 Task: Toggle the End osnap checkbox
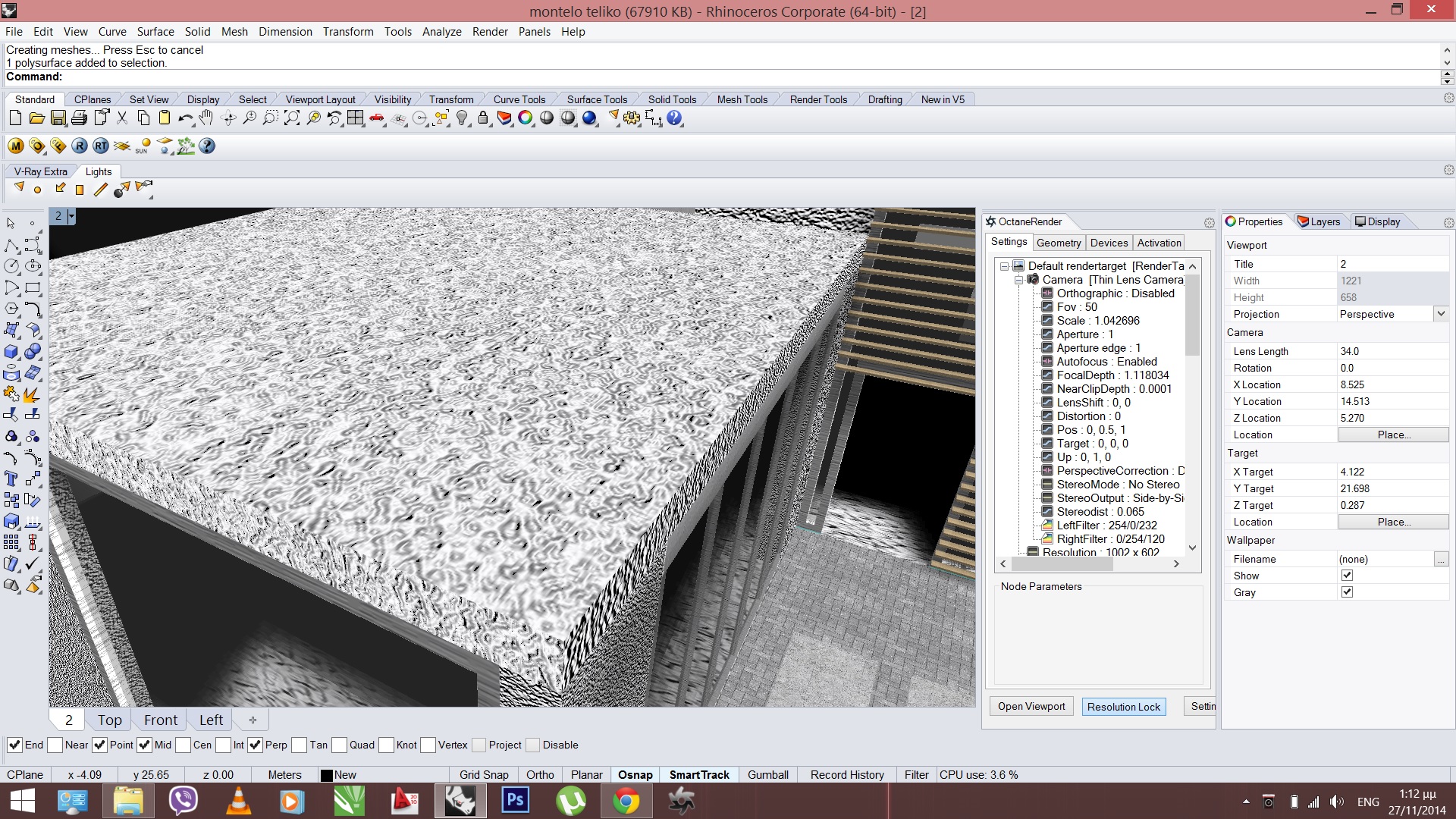[x=14, y=745]
